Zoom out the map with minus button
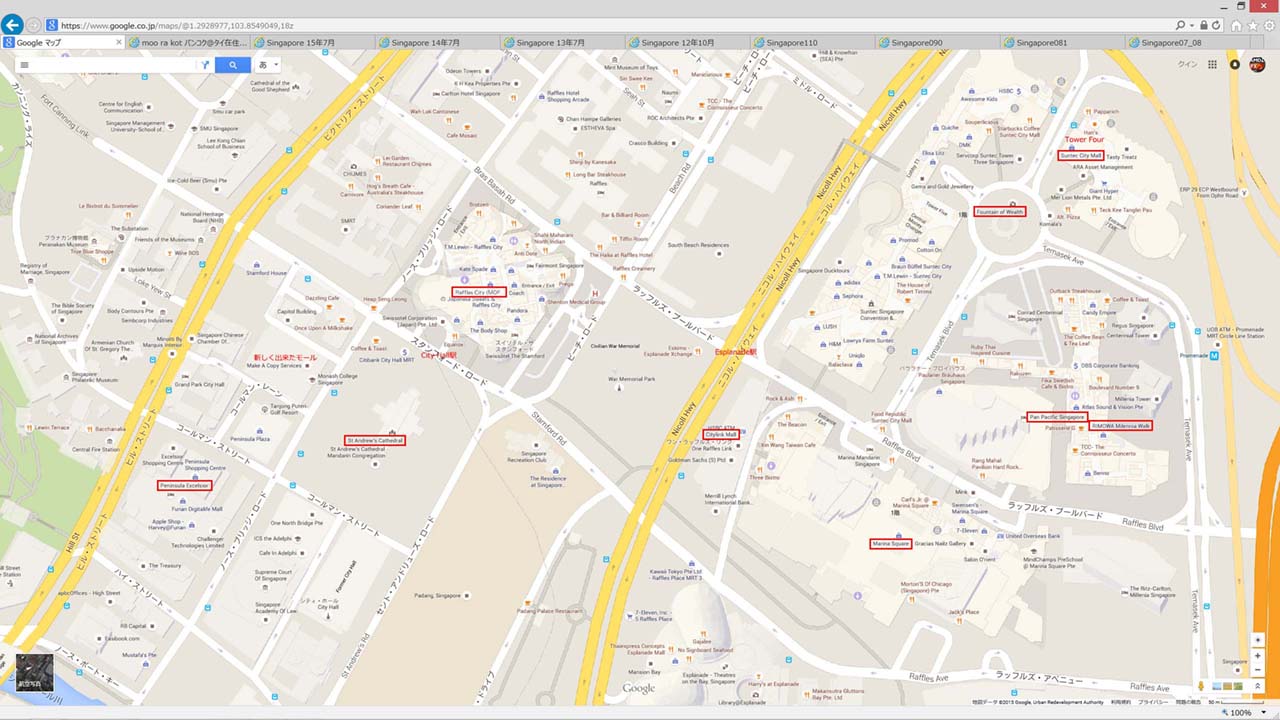The image size is (1280, 720). tap(1257, 670)
